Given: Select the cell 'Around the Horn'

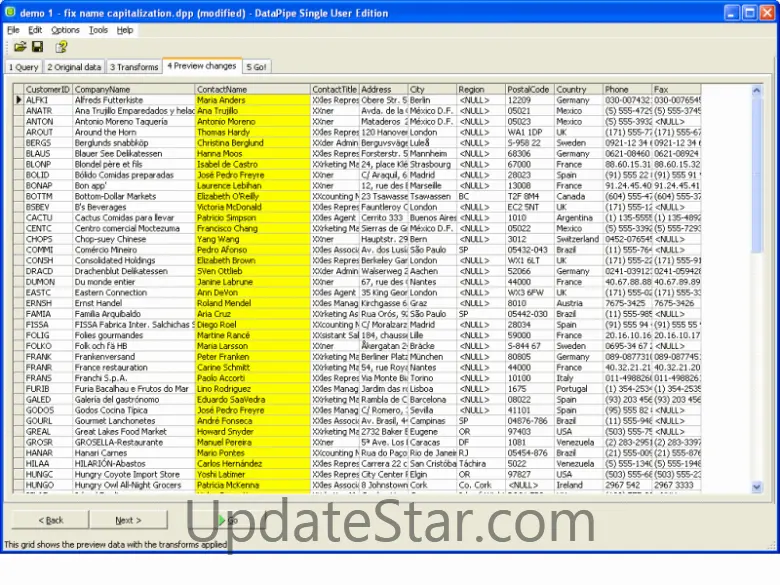Looking at the screenshot, I should tap(133, 132).
